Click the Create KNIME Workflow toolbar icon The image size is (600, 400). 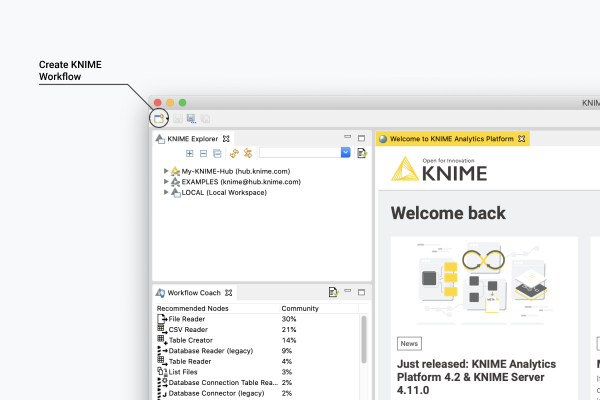pyautogui.click(x=158, y=118)
